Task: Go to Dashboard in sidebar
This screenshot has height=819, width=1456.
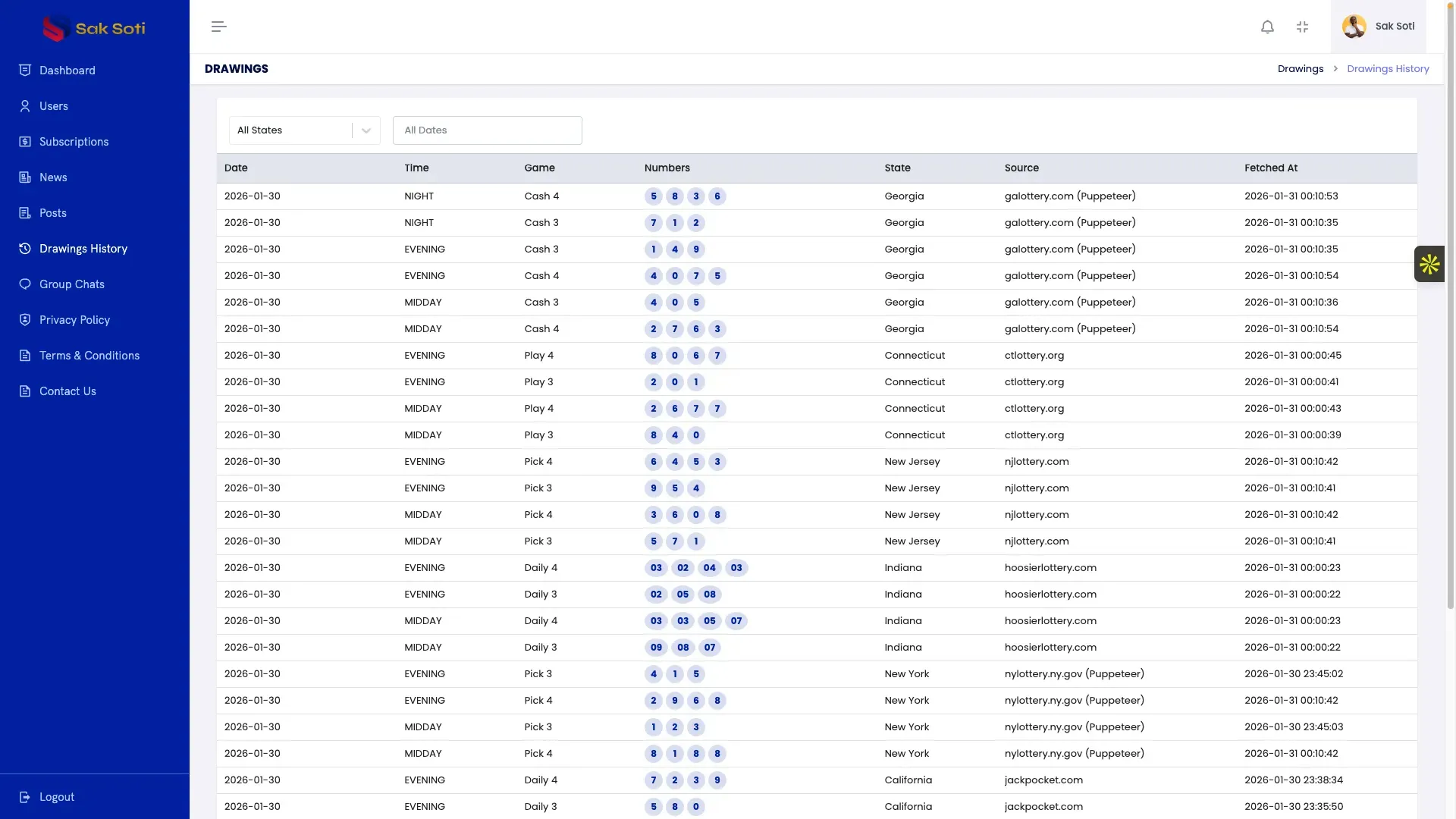Action: coord(67,71)
